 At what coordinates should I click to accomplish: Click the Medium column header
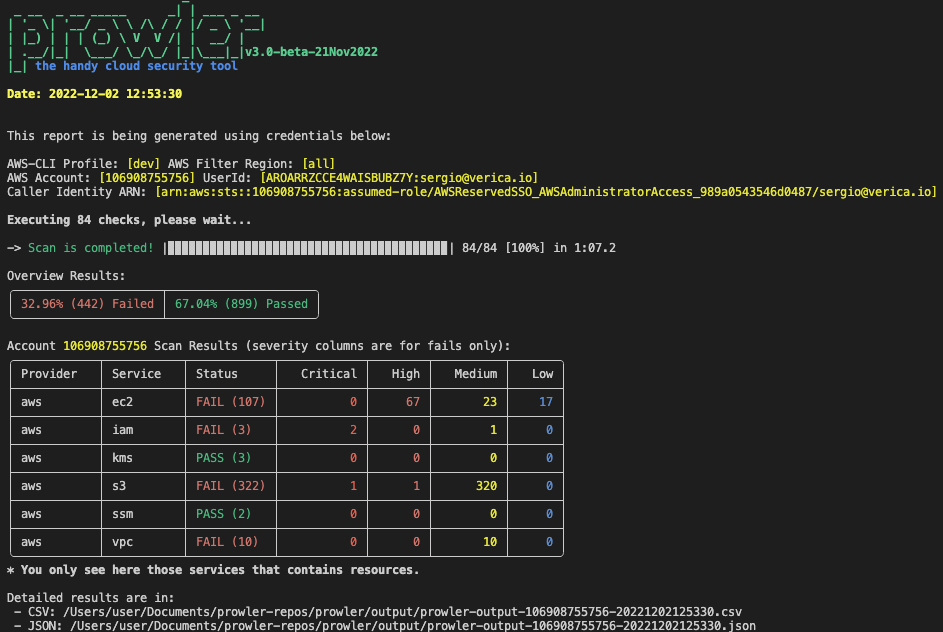point(475,374)
